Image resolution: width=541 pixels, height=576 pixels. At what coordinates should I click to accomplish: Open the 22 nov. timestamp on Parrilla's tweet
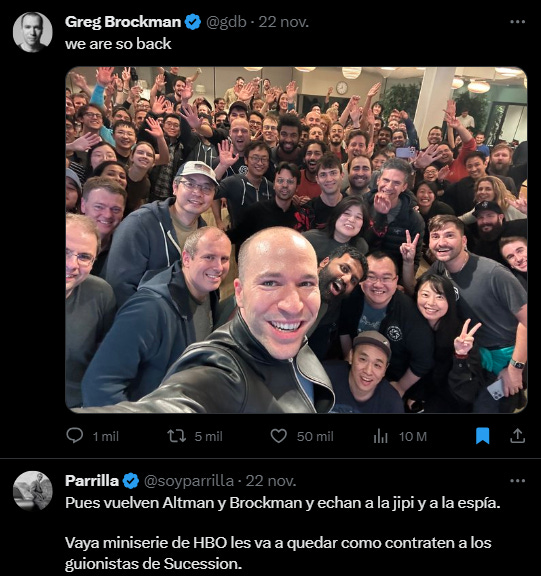tap(270, 480)
